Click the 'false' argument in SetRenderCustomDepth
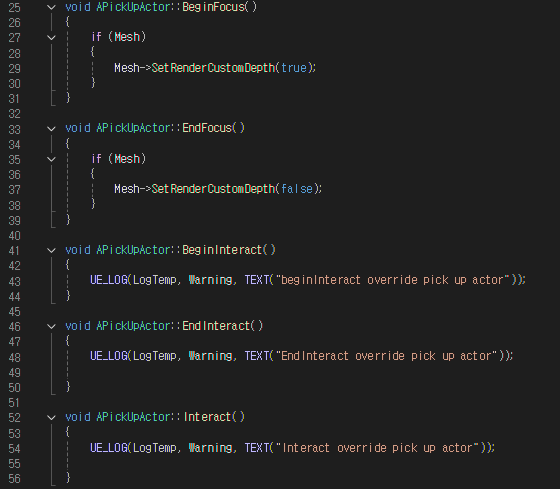The height and width of the screenshot is (489, 560). 297,189
